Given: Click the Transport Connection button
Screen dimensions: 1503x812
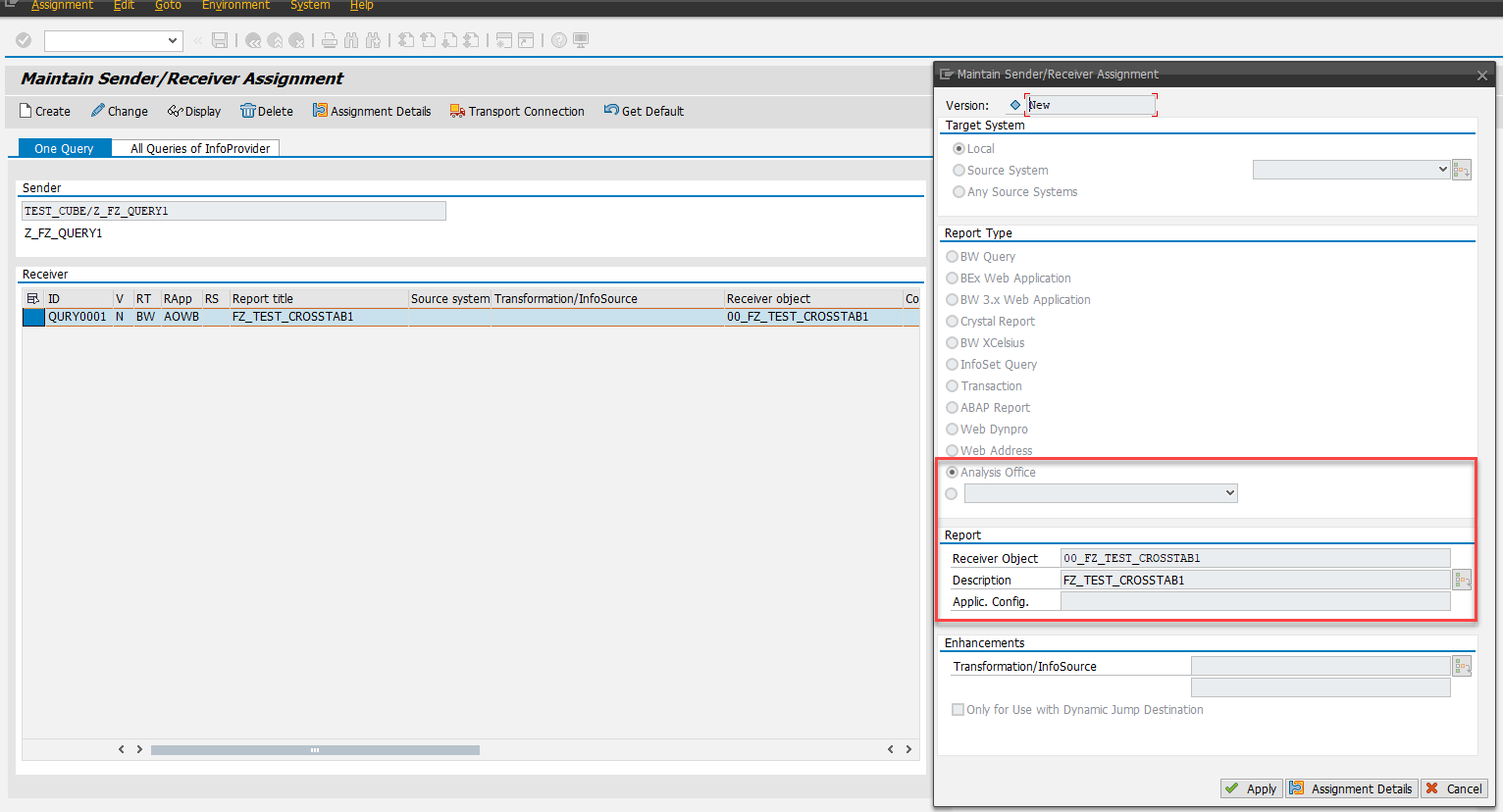Looking at the screenshot, I should point(517,111).
